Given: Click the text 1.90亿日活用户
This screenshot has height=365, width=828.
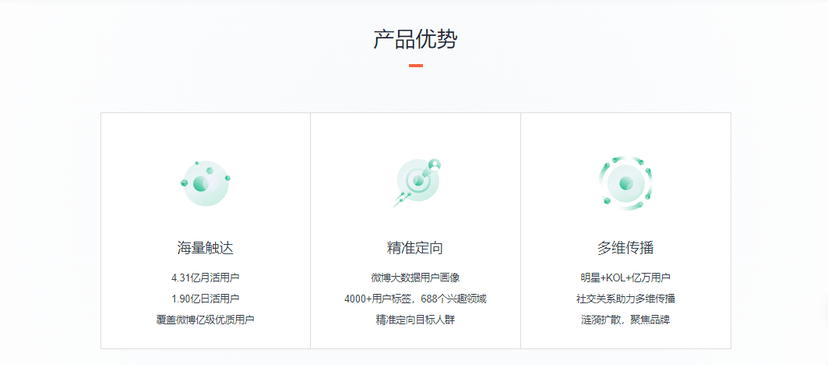Looking at the screenshot, I should [x=205, y=298].
